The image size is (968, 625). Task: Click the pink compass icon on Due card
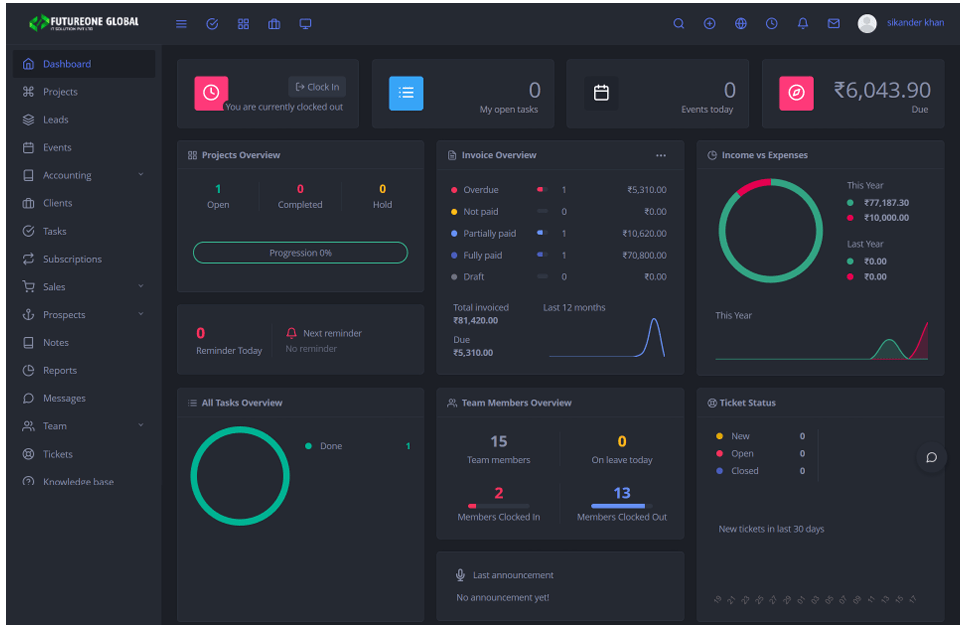point(796,93)
